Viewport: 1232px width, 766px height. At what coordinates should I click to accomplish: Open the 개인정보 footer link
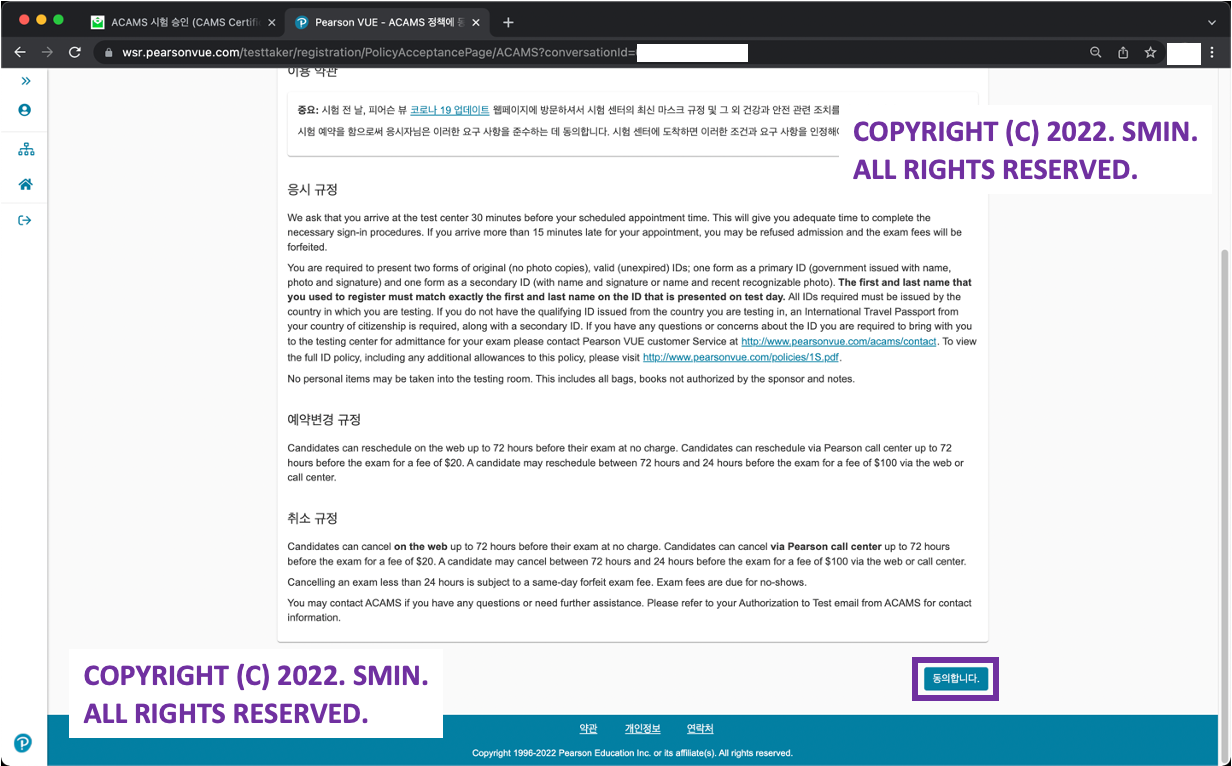tap(642, 729)
